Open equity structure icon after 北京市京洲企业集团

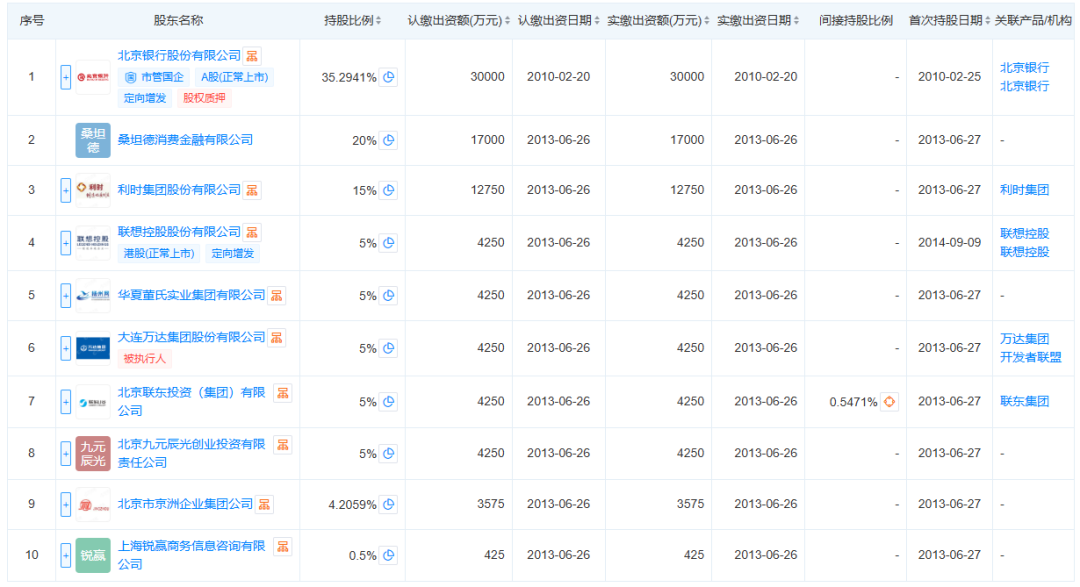tap(264, 504)
